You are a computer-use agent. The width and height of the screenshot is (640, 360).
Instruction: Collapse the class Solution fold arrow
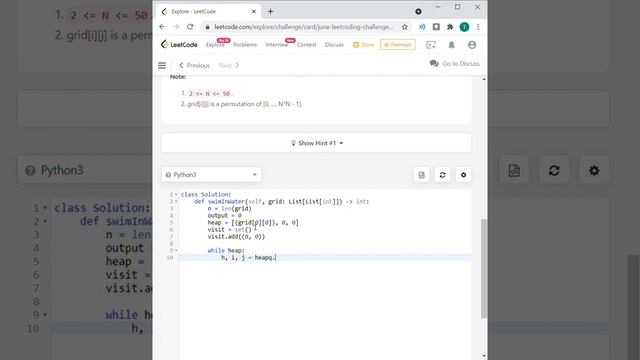click(176, 195)
